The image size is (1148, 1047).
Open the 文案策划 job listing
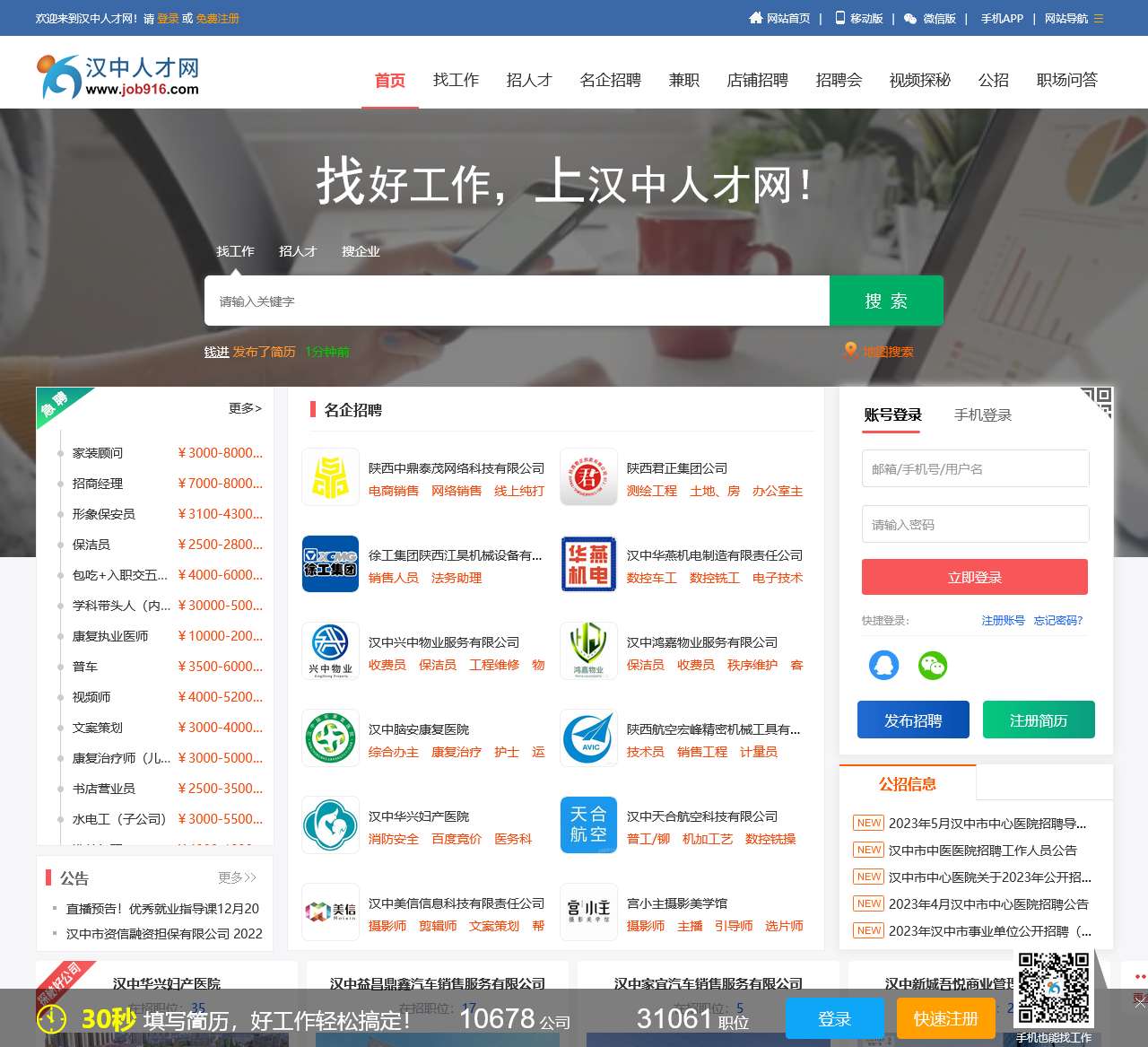[98, 728]
